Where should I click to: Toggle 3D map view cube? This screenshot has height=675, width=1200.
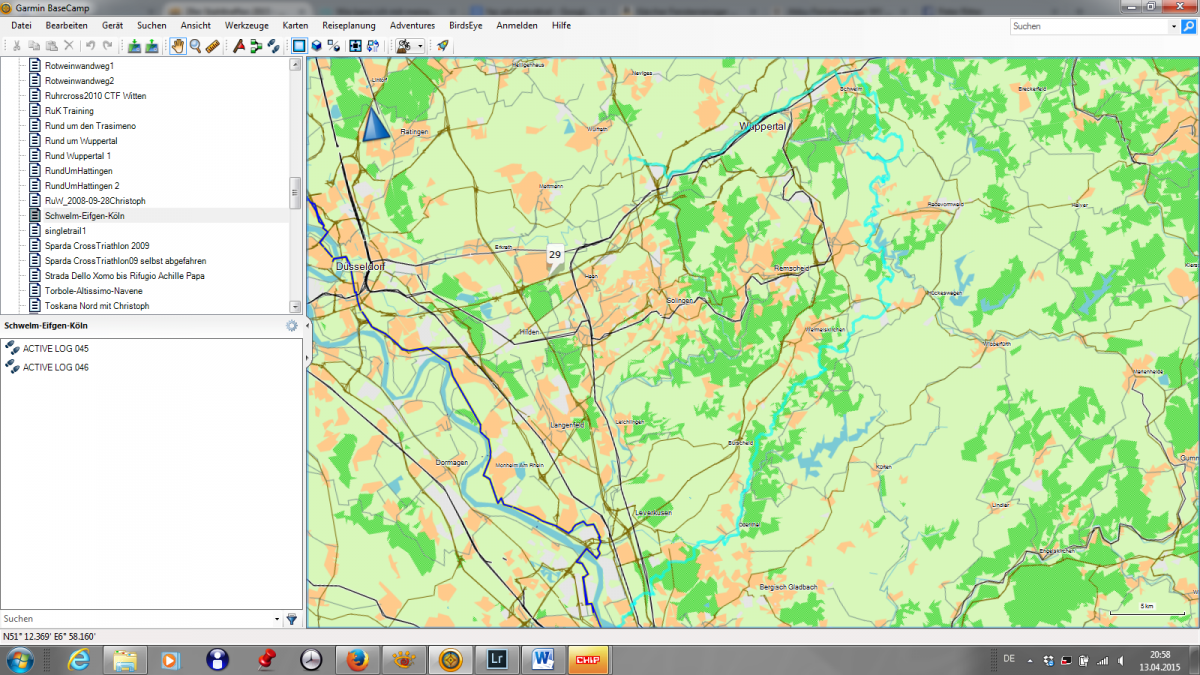coord(316,46)
